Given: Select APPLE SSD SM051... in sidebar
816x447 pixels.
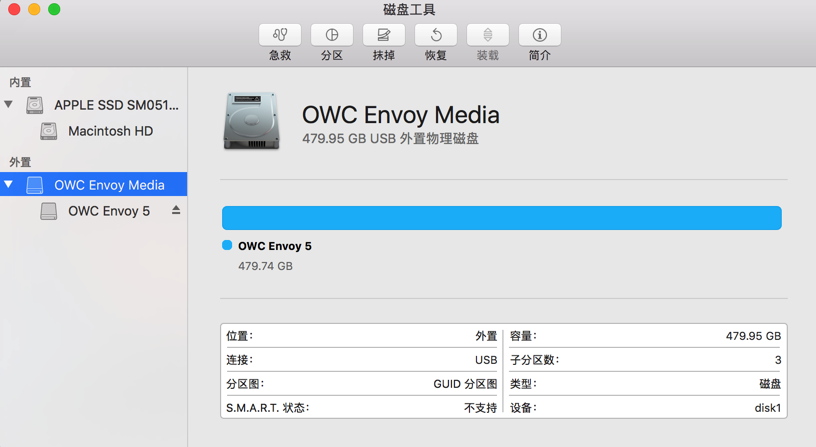Looking at the screenshot, I should click(116, 105).
